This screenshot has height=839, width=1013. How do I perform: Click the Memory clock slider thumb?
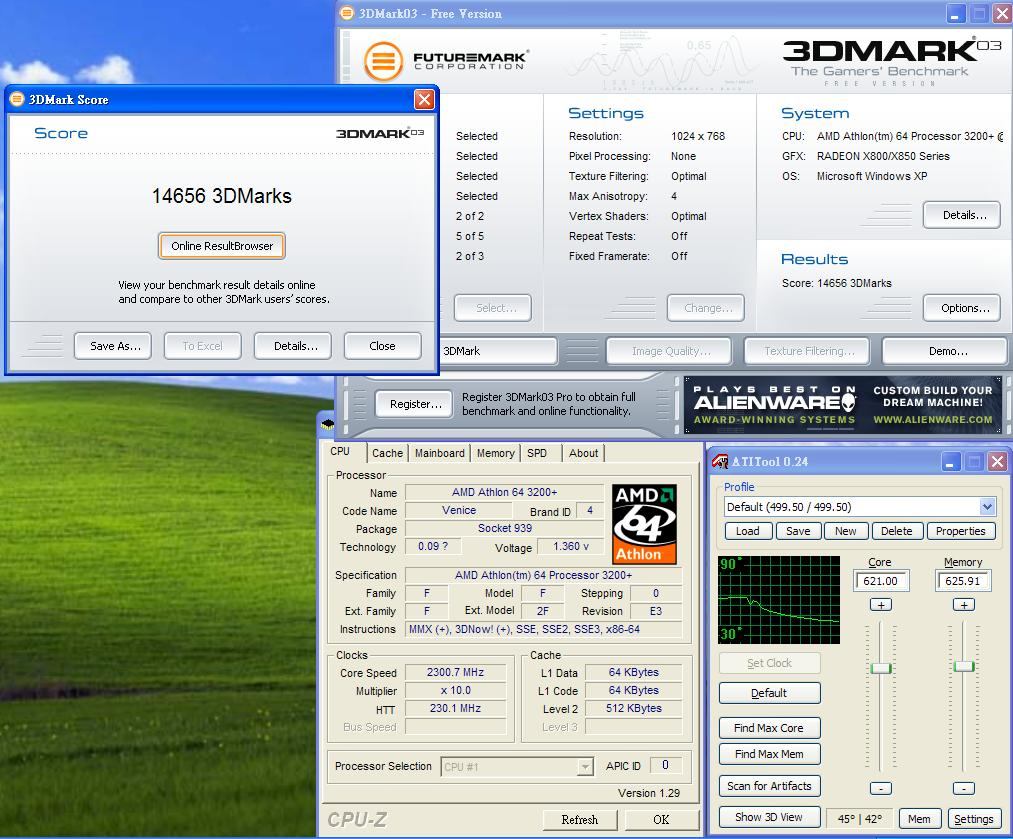(x=964, y=666)
